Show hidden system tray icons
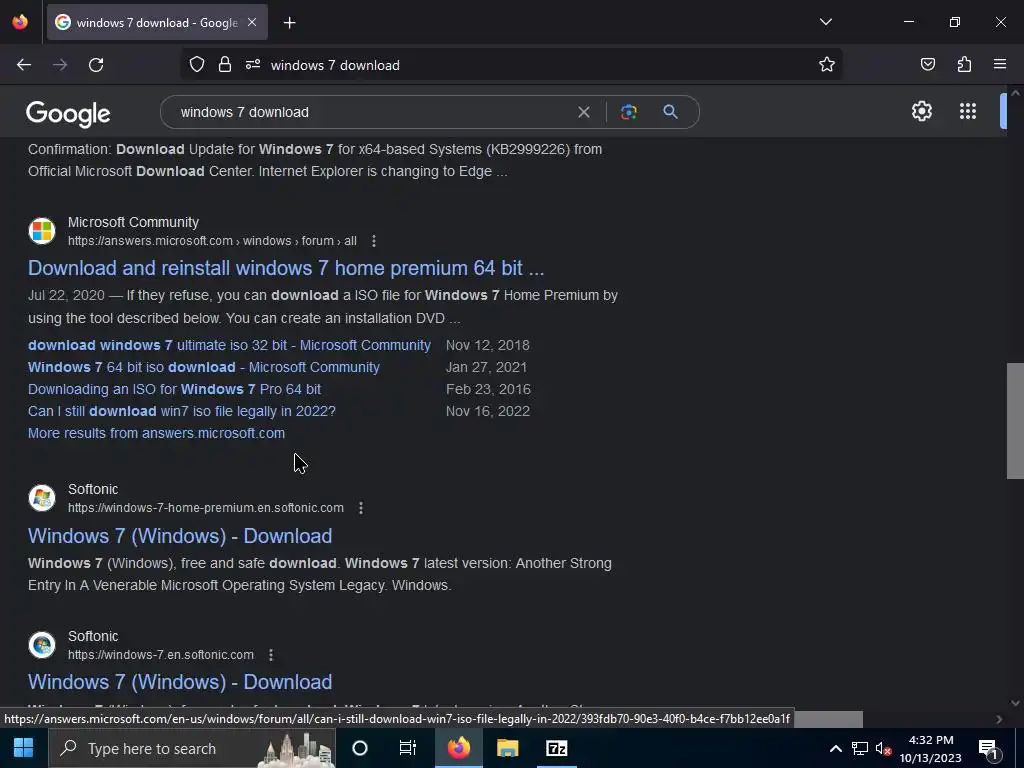1024x768 pixels. [x=835, y=748]
